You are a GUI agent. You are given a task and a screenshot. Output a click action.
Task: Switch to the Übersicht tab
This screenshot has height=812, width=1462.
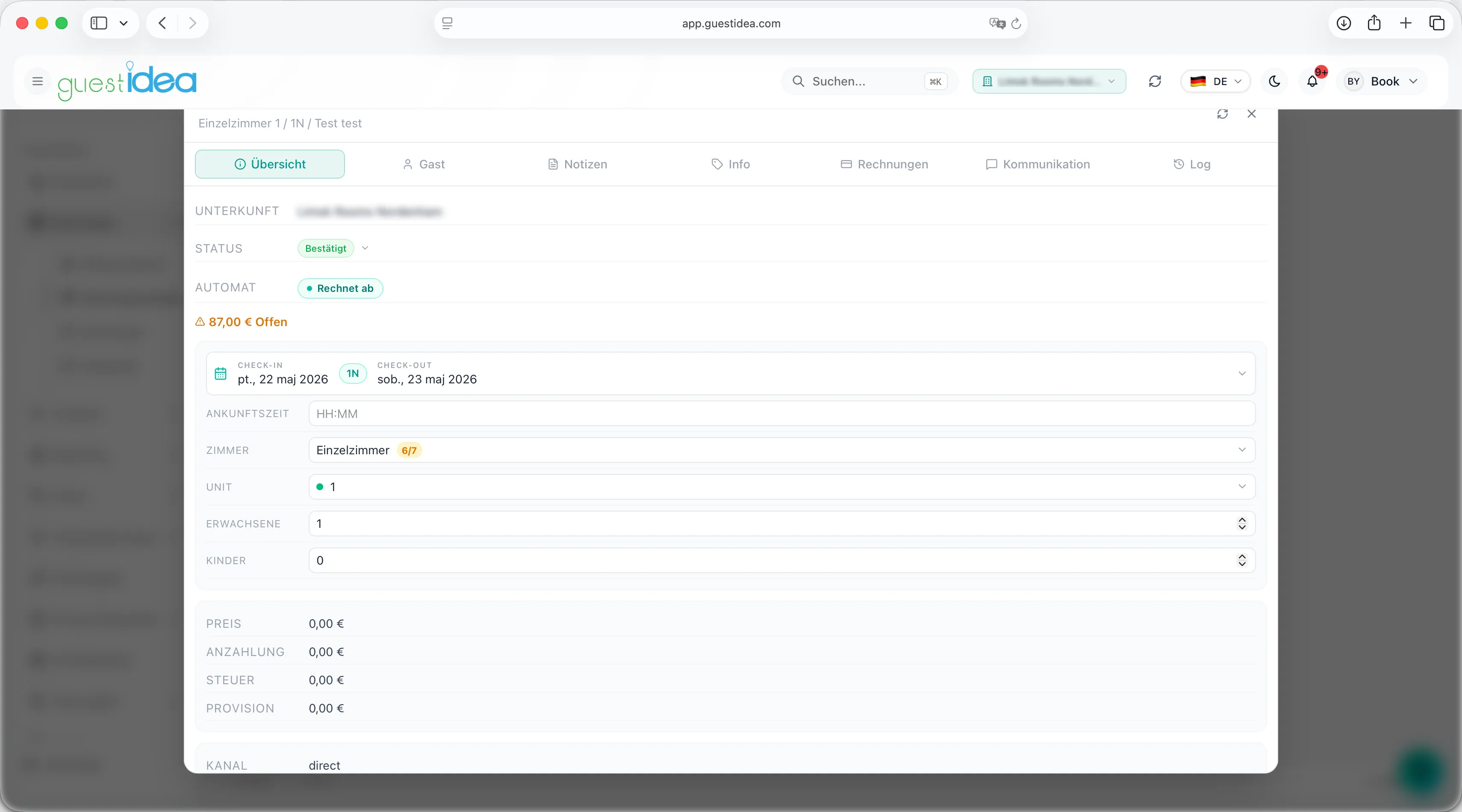270,164
